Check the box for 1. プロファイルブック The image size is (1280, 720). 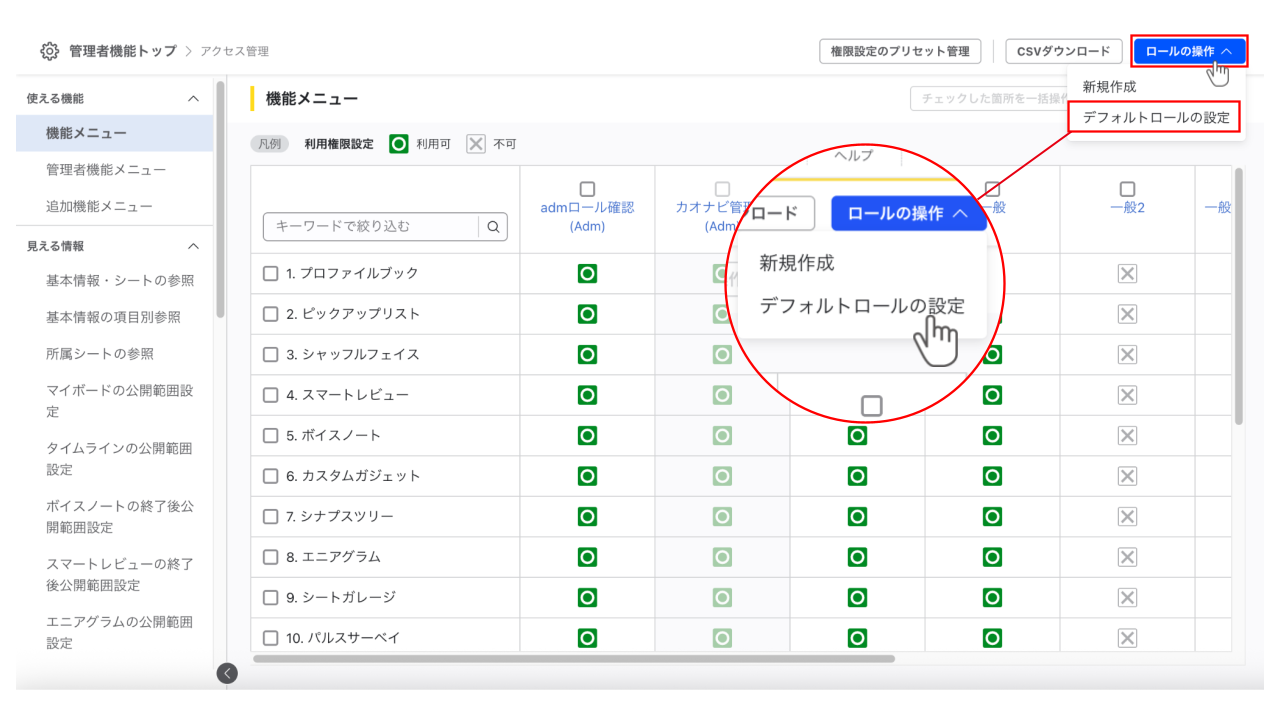pos(270,273)
